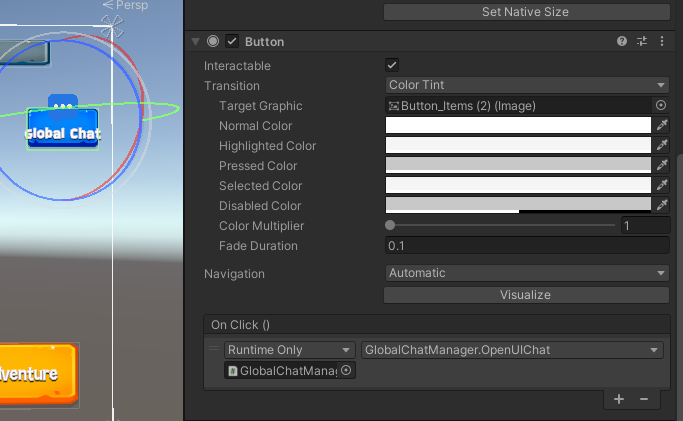Open the Runtime Only dropdown
Image resolution: width=683 pixels, height=421 pixels.
click(289, 349)
